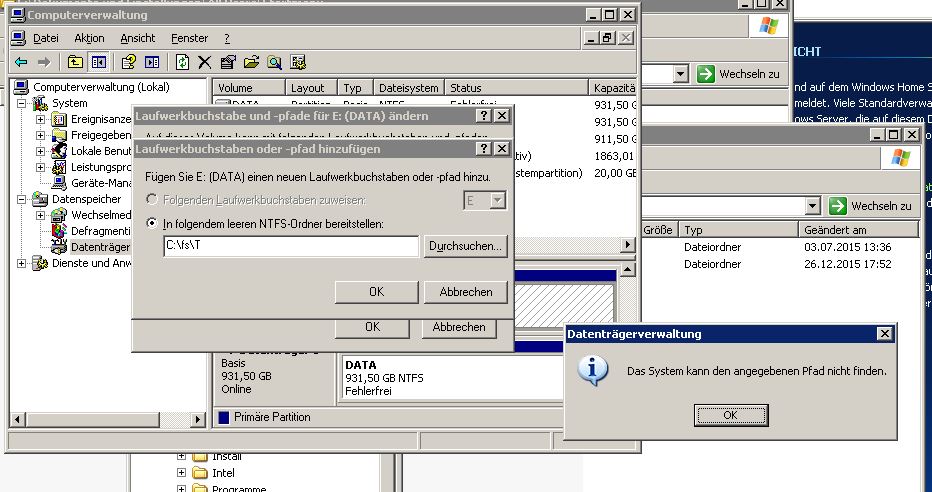Image resolution: width=932 pixels, height=492 pixels.
Task: Click OK in the Datenträgerverwaltung error dialog
Action: [729, 415]
